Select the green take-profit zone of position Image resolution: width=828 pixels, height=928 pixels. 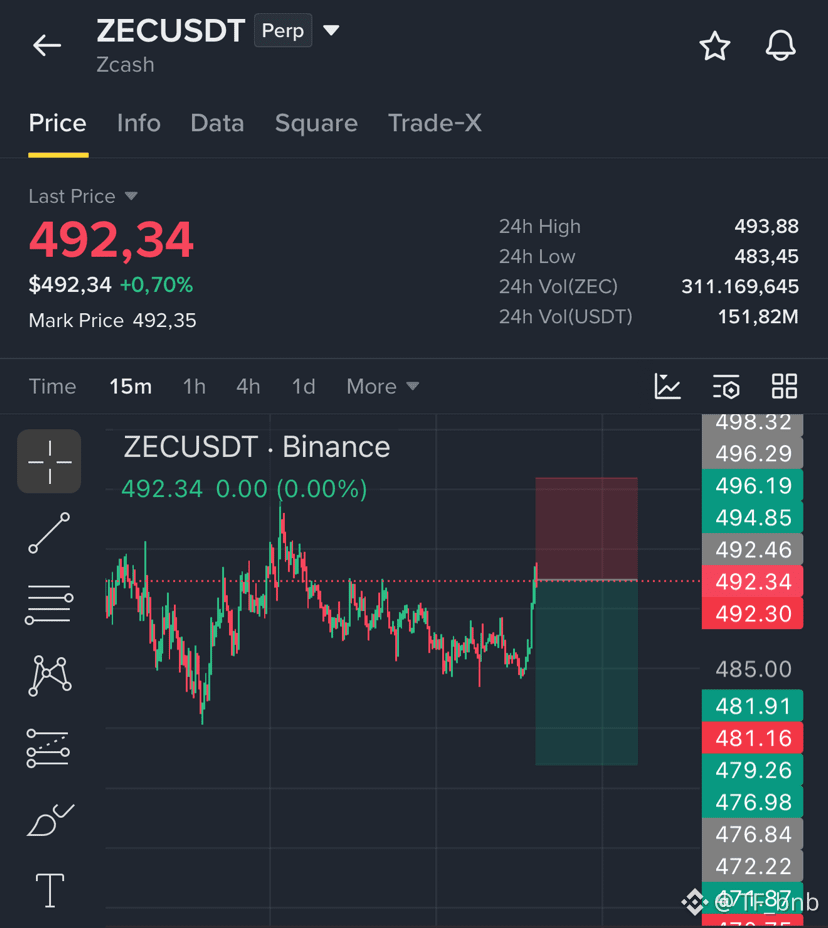pos(587,673)
